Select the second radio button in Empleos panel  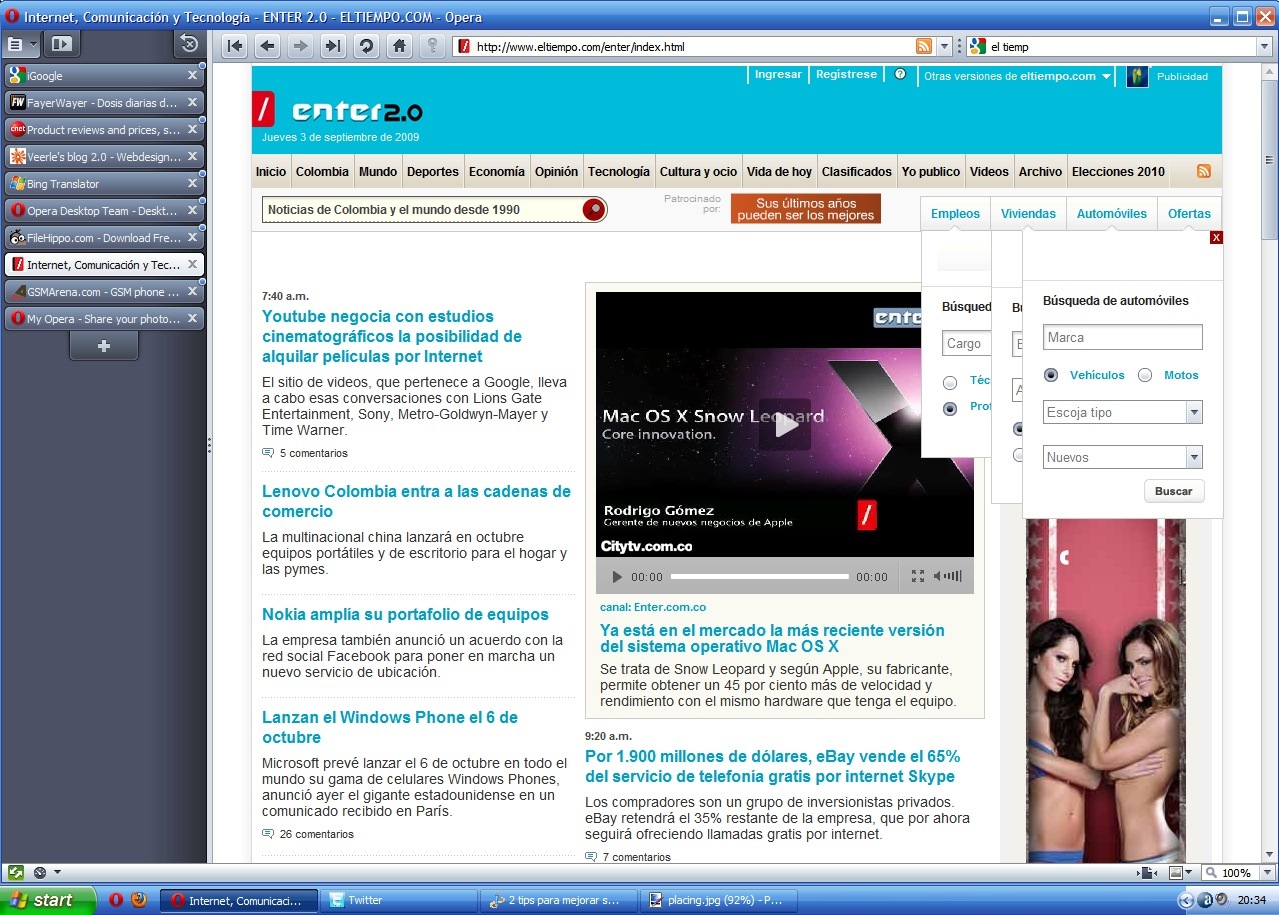(x=950, y=408)
